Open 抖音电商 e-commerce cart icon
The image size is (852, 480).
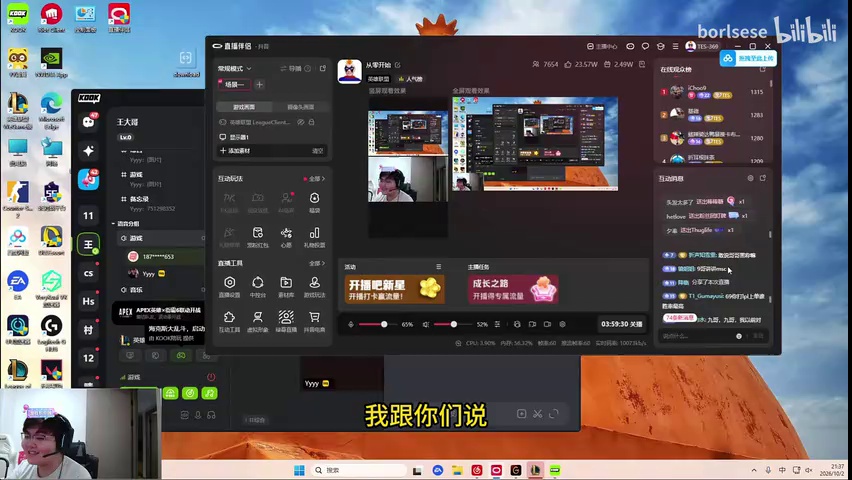pos(314,321)
